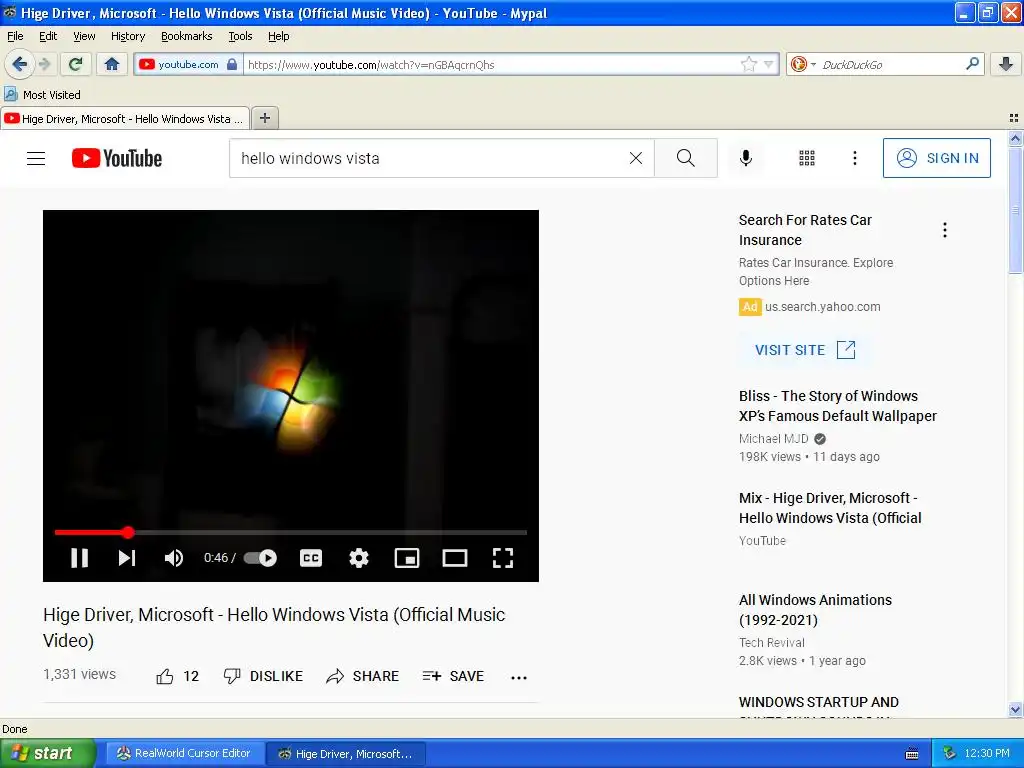Open Bliss Story of Windows XP video
Image resolution: width=1024 pixels, height=768 pixels.
838,406
